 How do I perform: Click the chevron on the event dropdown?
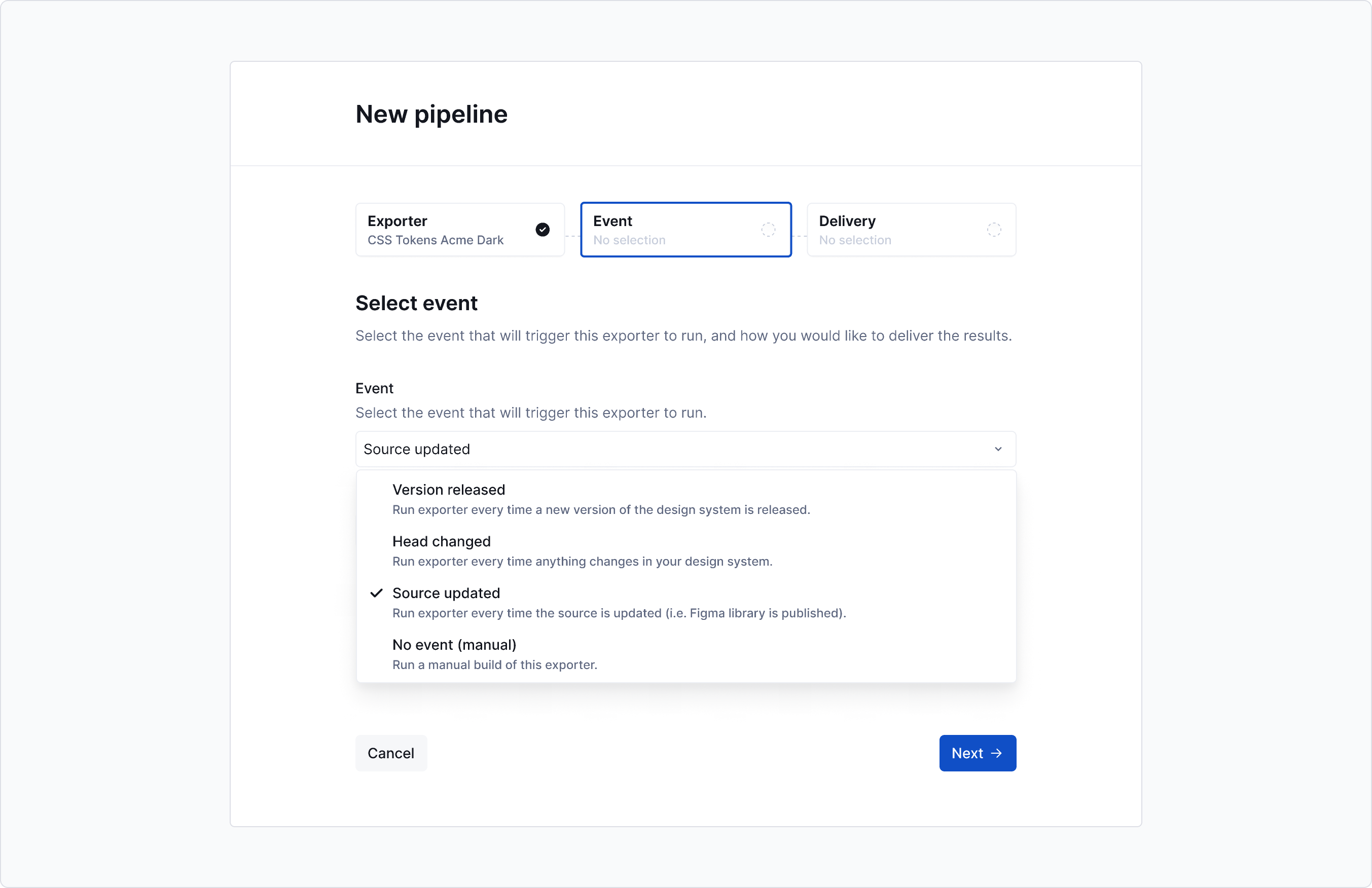[998, 449]
